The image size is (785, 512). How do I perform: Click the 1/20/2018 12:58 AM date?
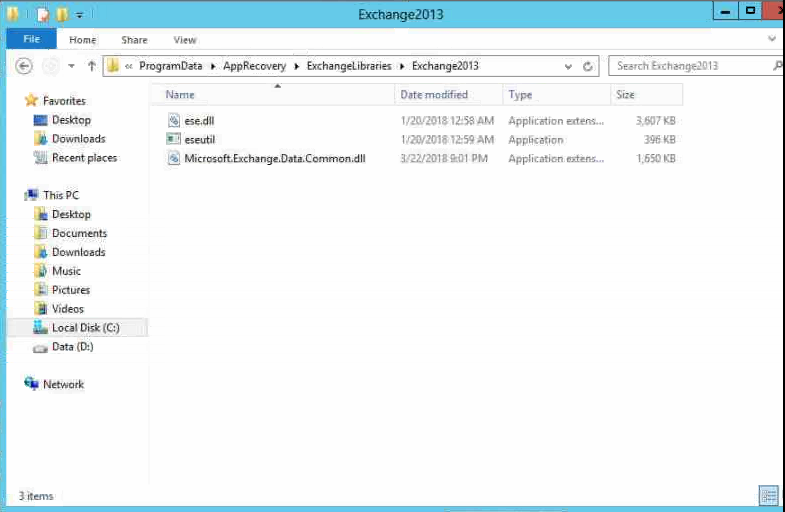click(447, 121)
